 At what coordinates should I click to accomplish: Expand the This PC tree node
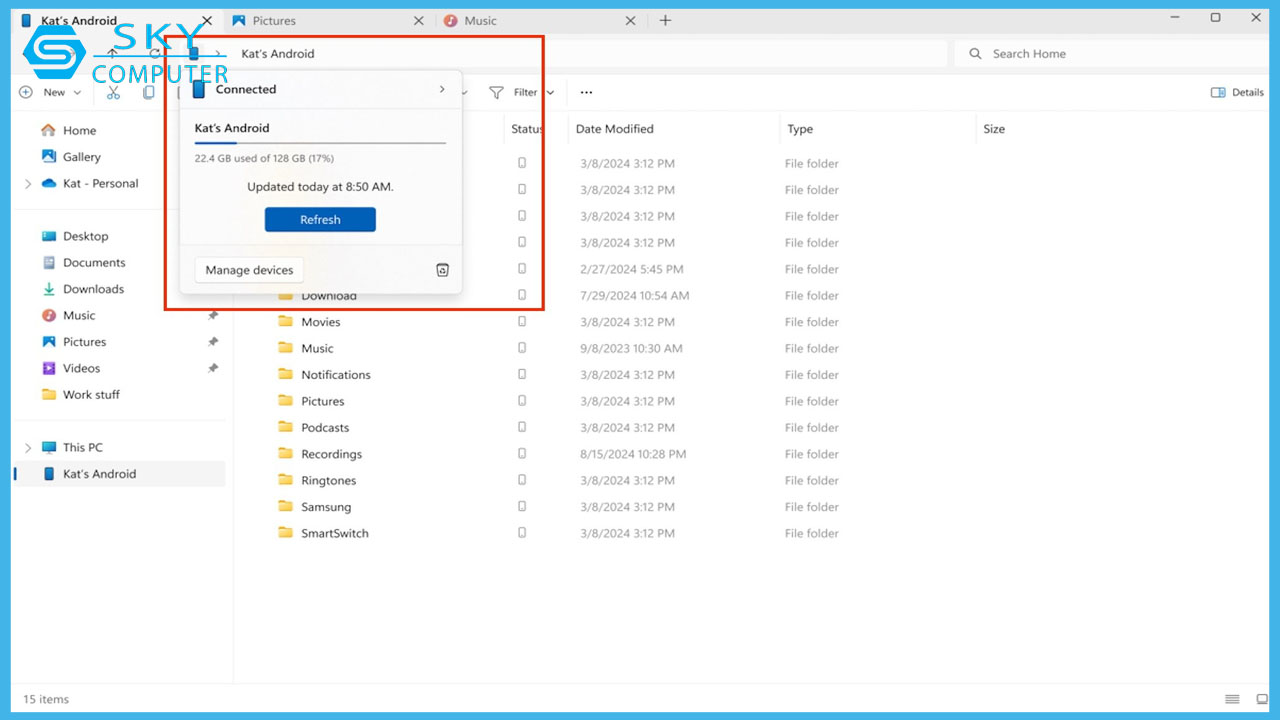coord(28,448)
